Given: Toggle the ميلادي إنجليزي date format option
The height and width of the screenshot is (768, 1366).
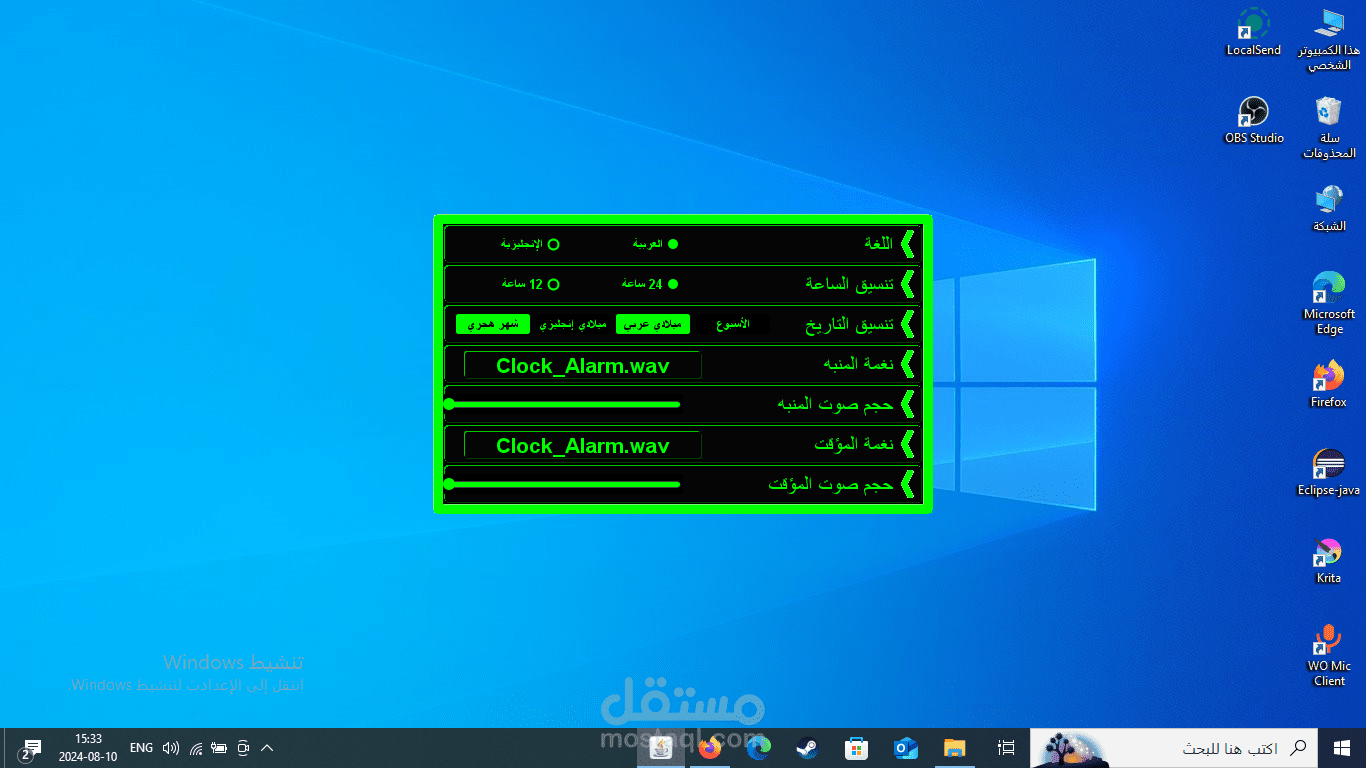Looking at the screenshot, I should click(x=572, y=324).
